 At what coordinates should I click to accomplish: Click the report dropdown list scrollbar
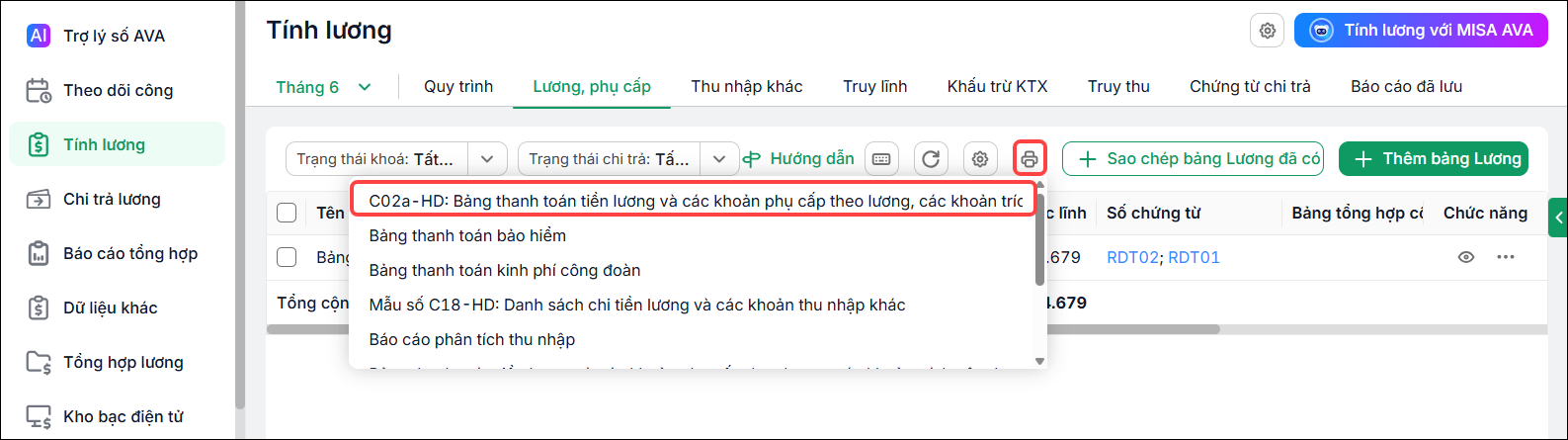(1039, 238)
